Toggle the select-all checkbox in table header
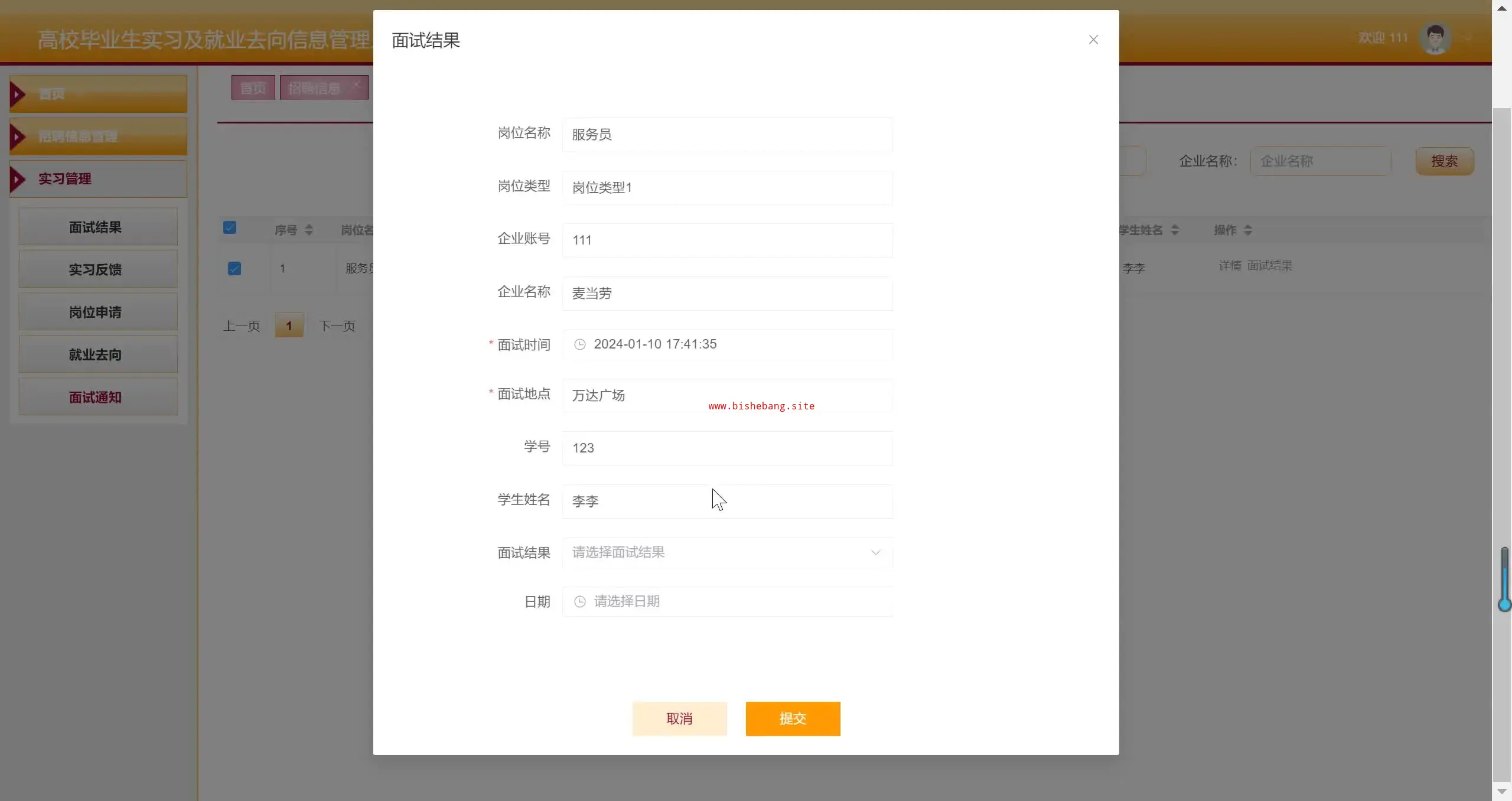1512x801 pixels. [x=230, y=227]
